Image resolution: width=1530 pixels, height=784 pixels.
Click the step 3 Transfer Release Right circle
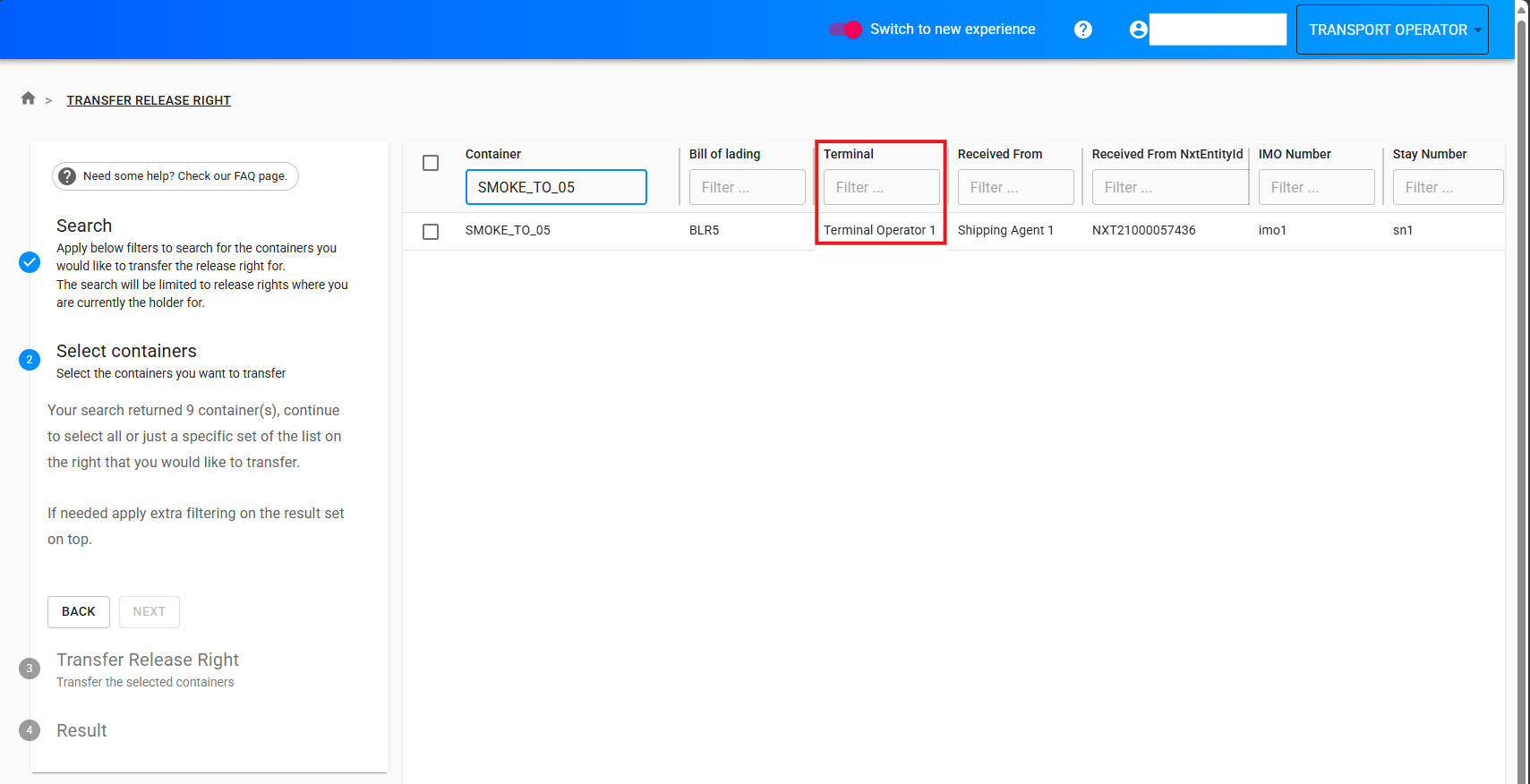(30, 669)
